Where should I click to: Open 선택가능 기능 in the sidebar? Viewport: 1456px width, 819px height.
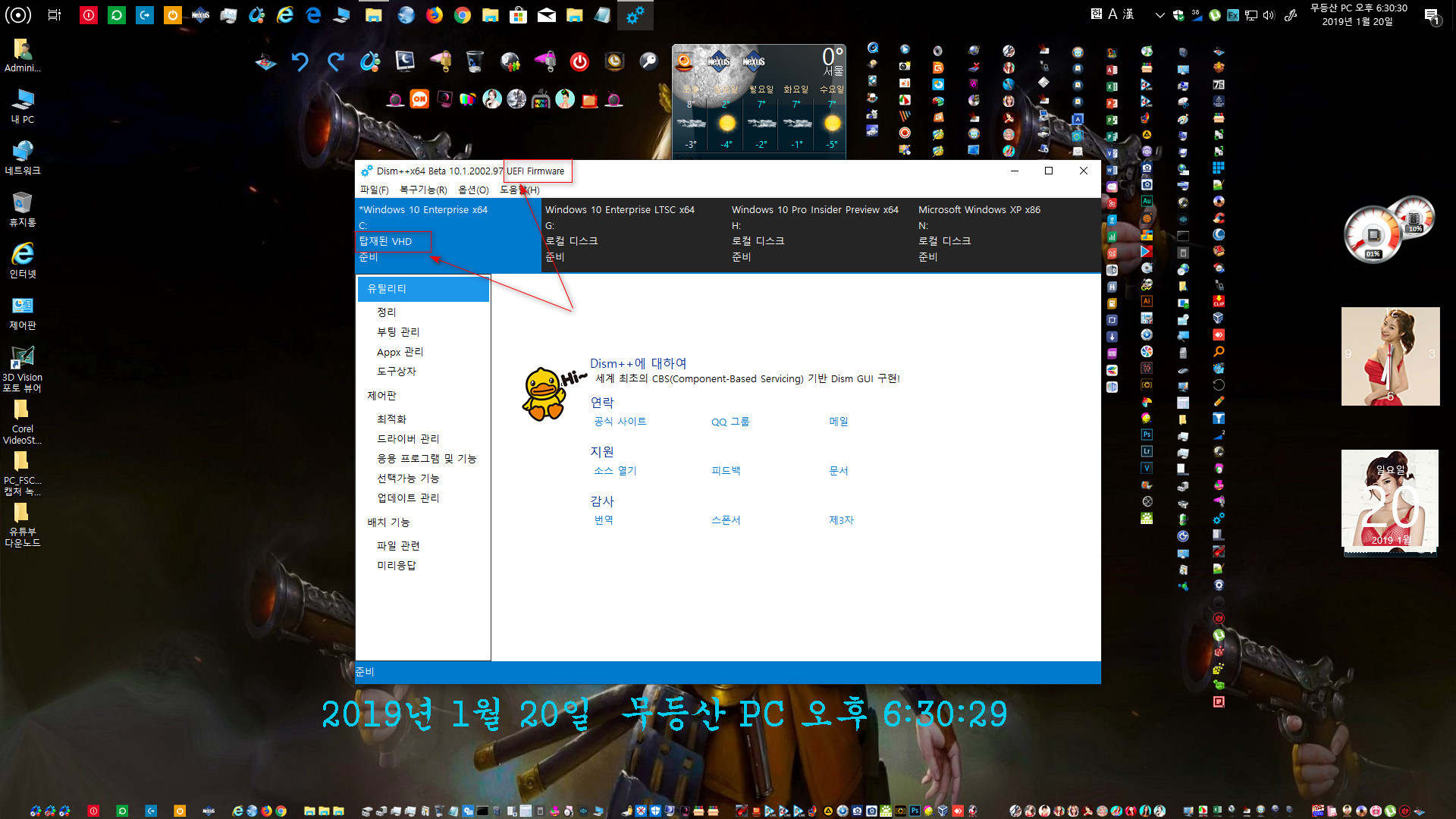(x=408, y=479)
